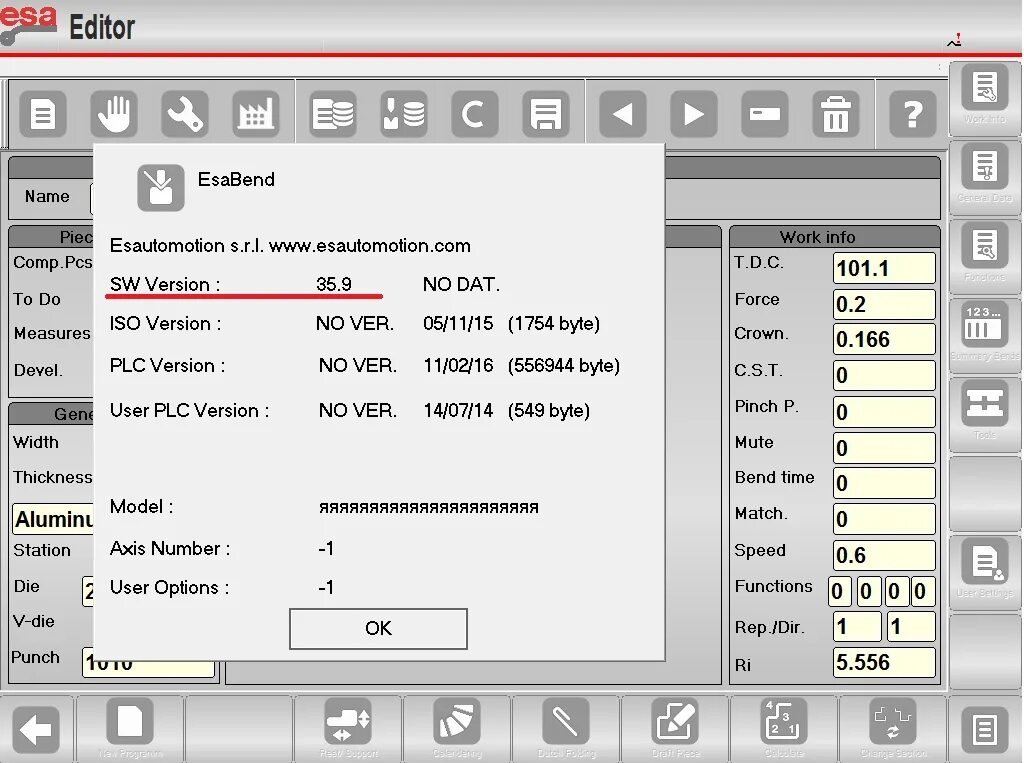Select Calendering bottom bar icon
This screenshot has height=763, width=1024.
(457, 728)
